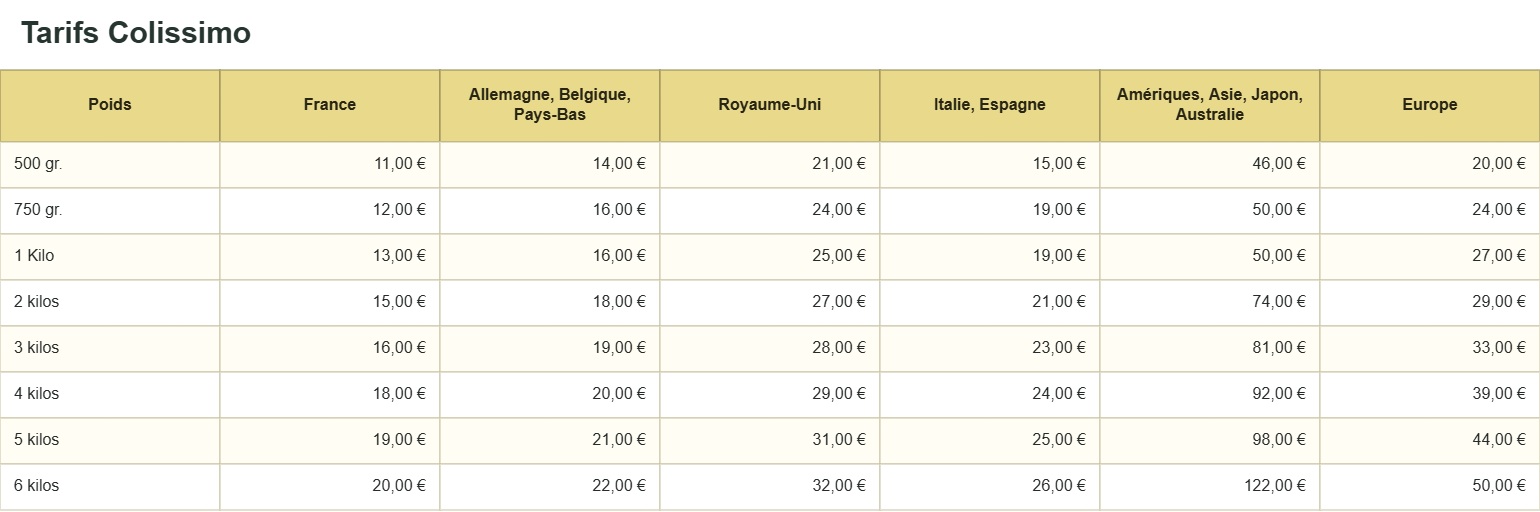This screenshot has height=512, width=1540.
Task: Select Allemagne price 22,00 € for 6 kilos
Action: coord(550,486)
